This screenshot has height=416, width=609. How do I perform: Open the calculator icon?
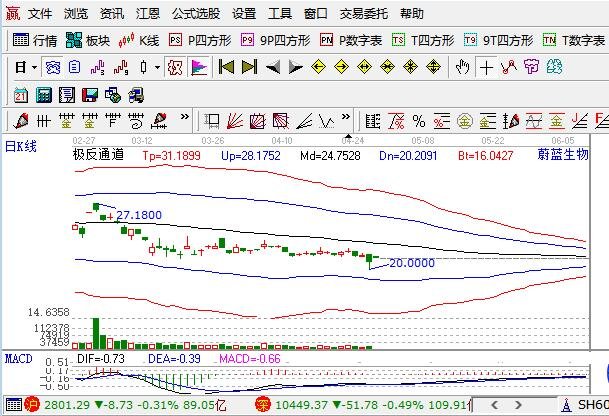[44, 95]
